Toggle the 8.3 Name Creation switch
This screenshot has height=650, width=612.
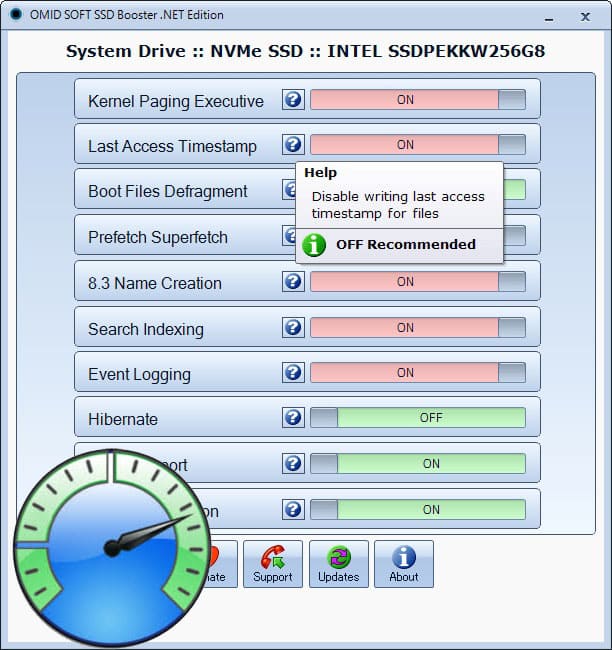418,281
